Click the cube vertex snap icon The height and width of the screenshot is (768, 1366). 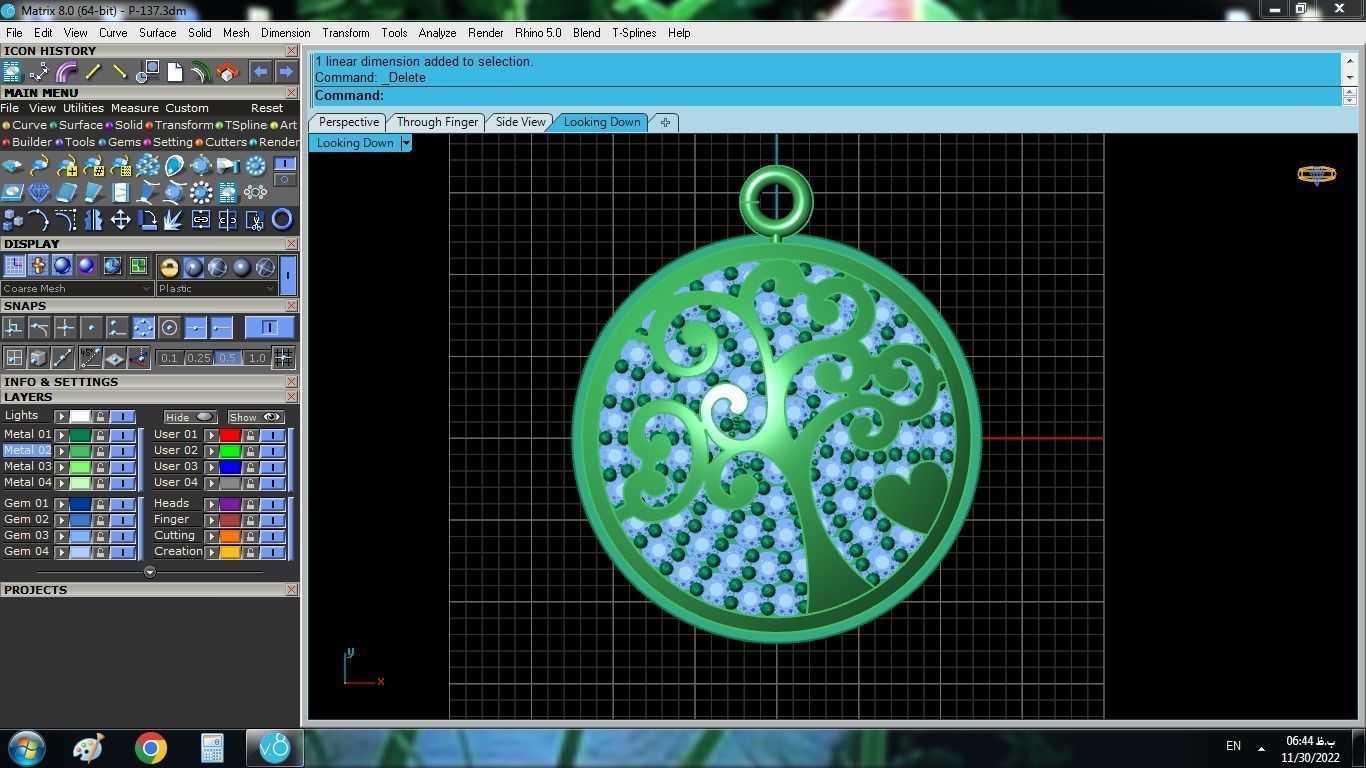coord(38,357)
